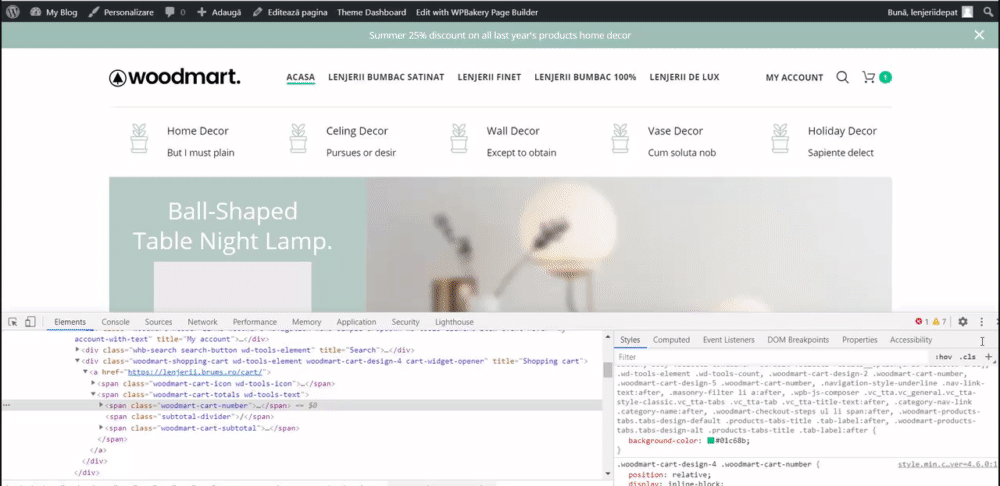Open DevTools settings gear
1000x486 pixels.
coord(963,322)
